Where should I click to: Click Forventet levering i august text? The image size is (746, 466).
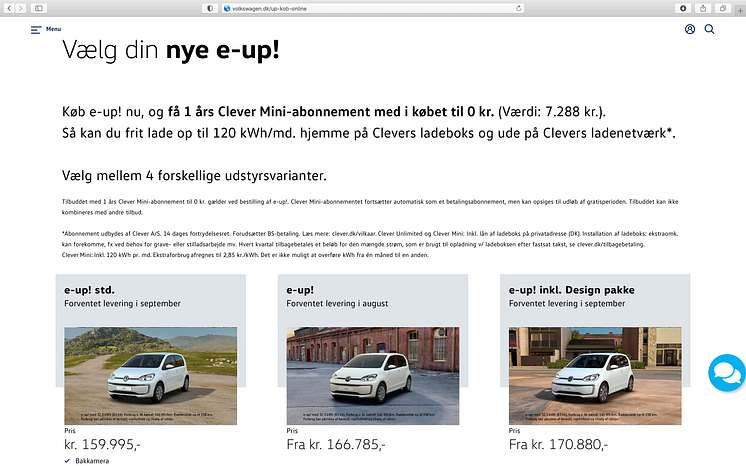click(337, 304)
